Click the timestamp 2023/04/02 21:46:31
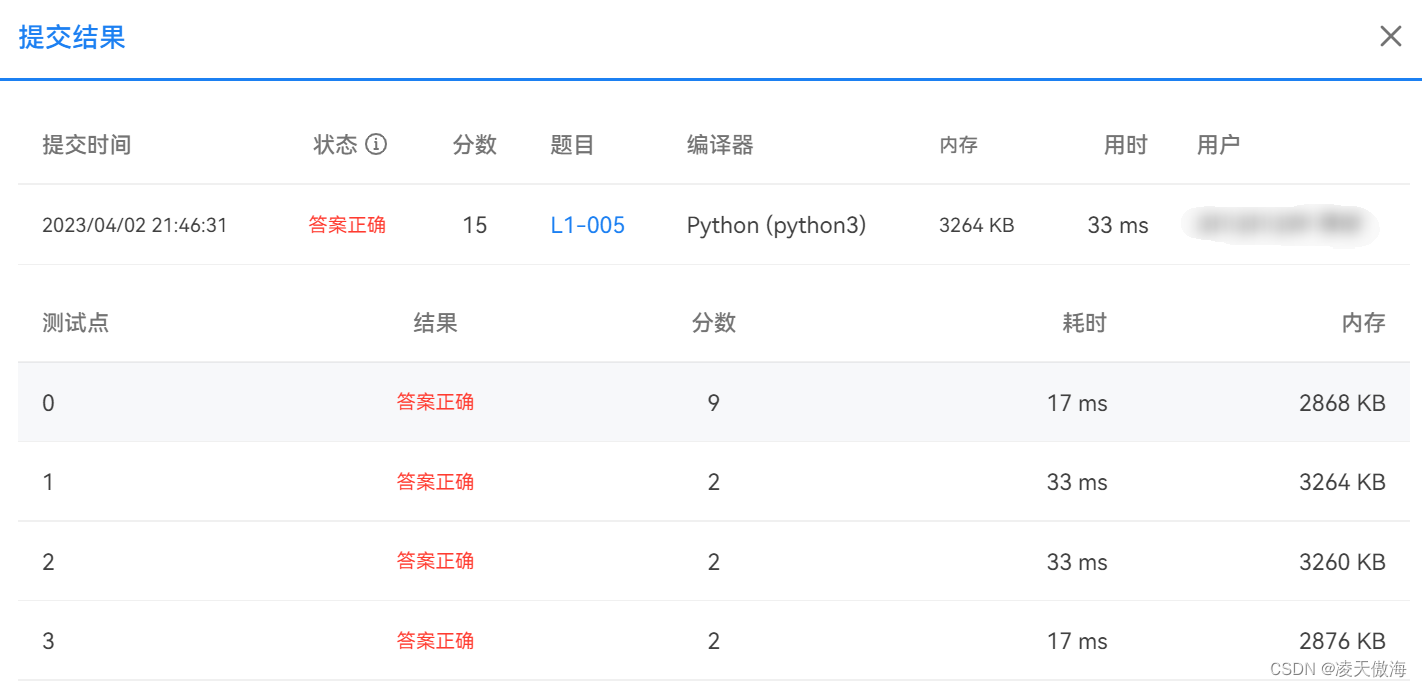Image resolution: width=1422 pixels, height=687 pixels. point(140,225)
